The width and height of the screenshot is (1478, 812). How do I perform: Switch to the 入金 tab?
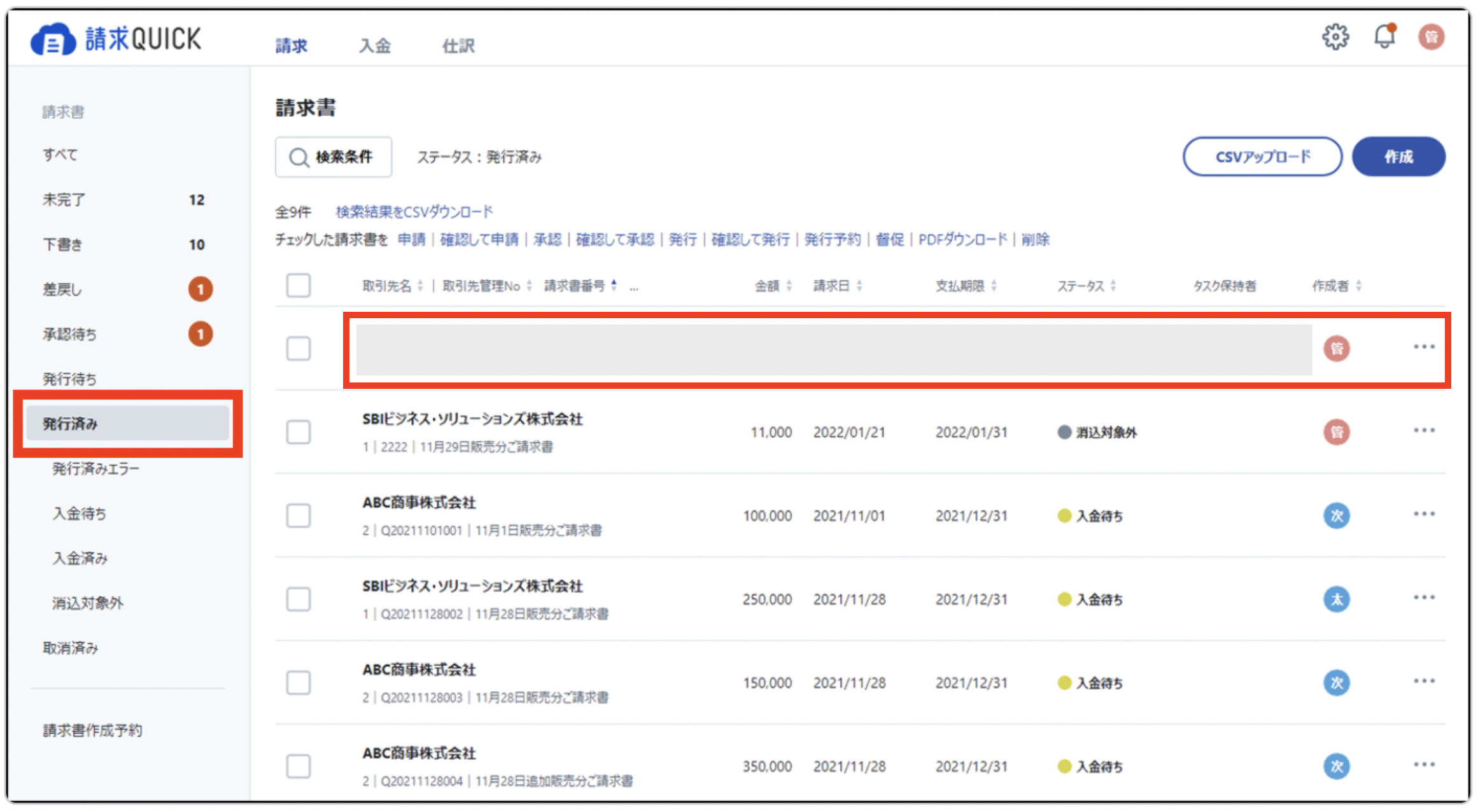[375, 46]
